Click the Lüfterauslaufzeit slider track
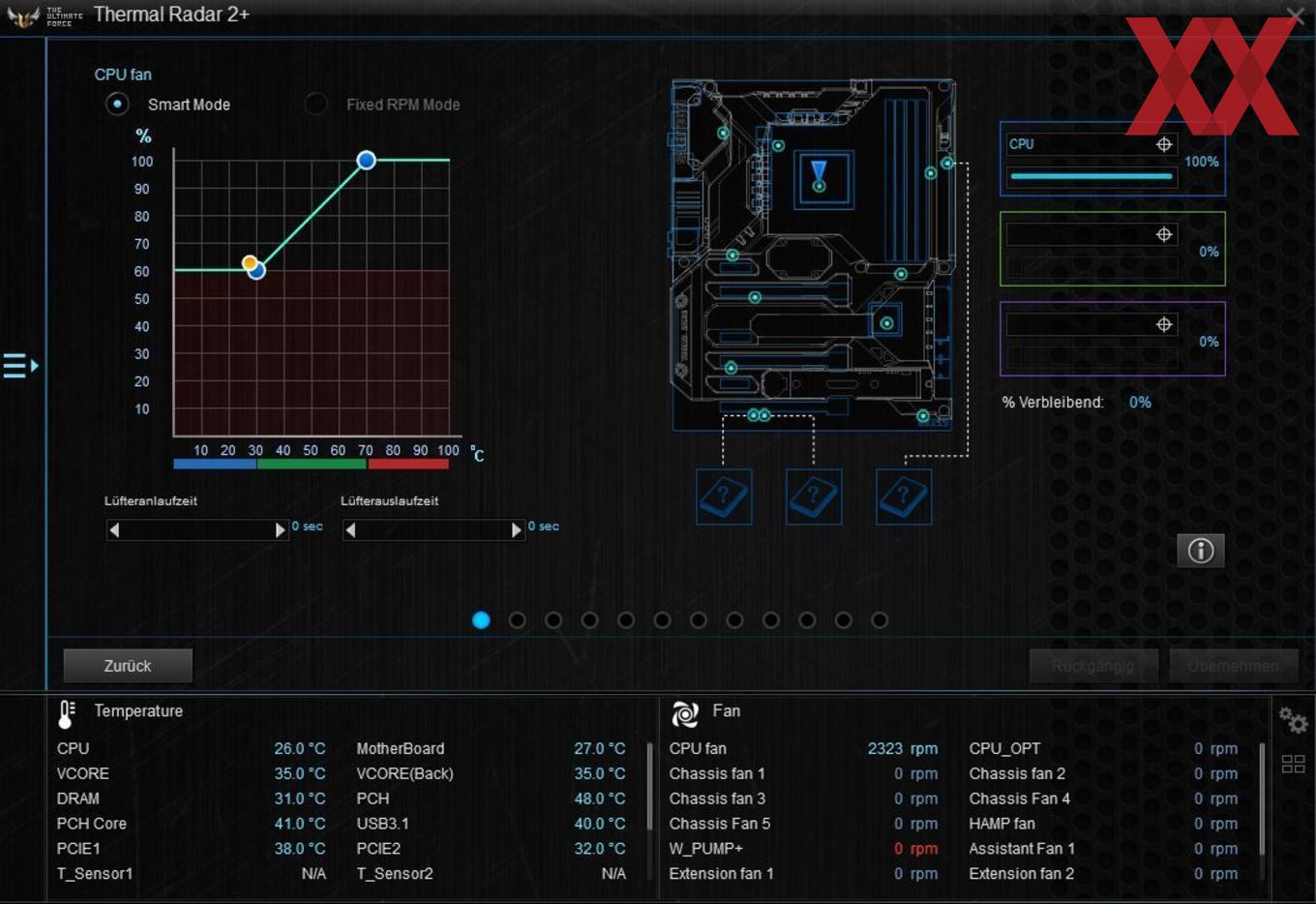The height and width of the screenshot is (904, 1316). tap(434, 529)
